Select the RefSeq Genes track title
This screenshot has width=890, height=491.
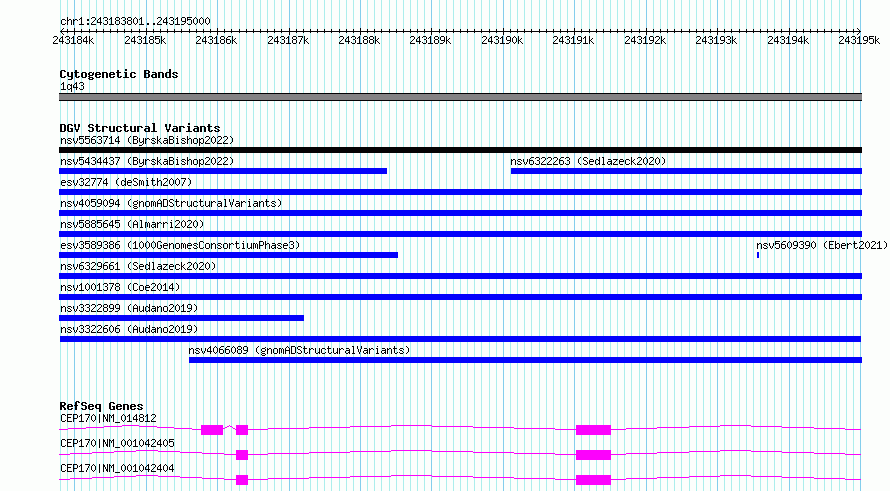[102, 406]
